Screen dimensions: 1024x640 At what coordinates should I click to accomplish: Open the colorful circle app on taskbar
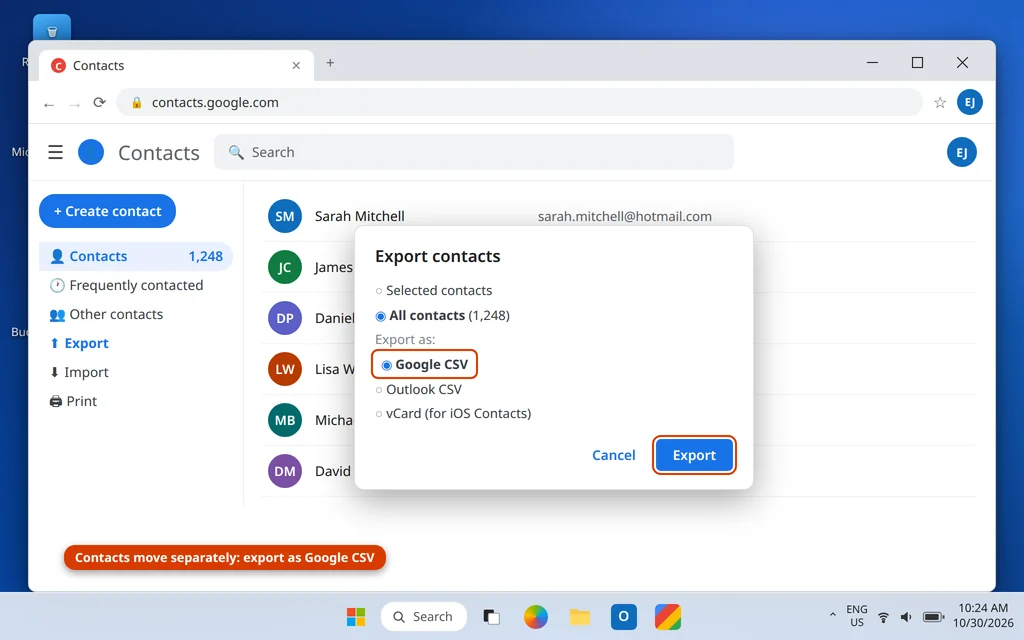pyautogui.click(x=536, y=616)
